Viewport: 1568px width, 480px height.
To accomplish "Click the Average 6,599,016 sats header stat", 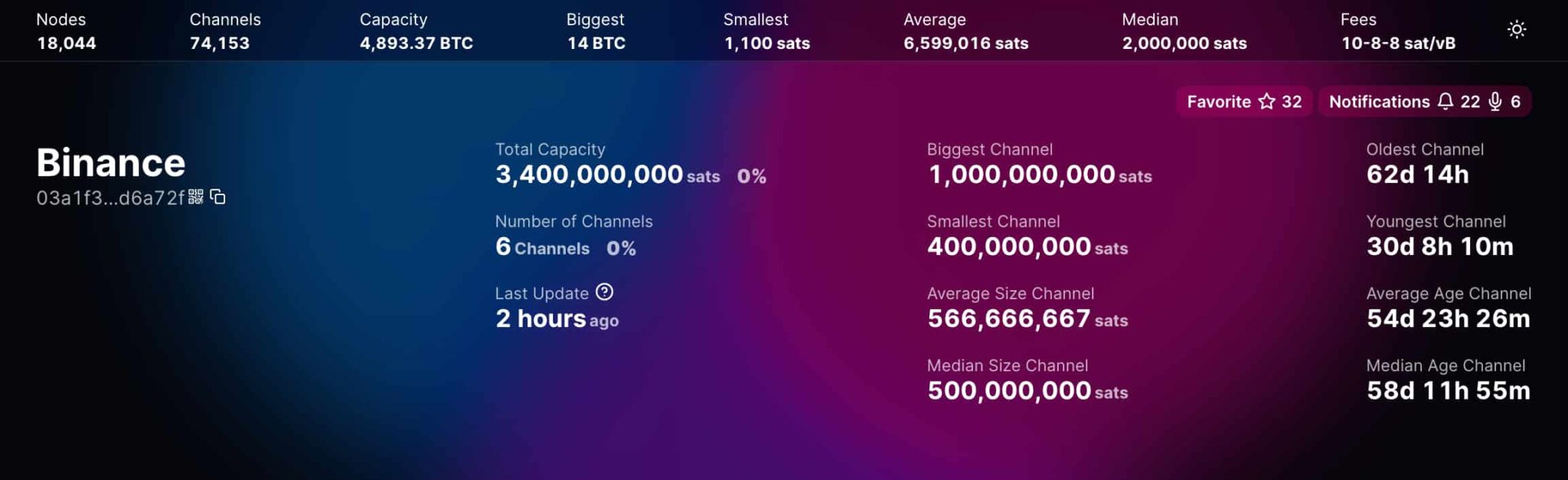I will click(x=965, y=31).
